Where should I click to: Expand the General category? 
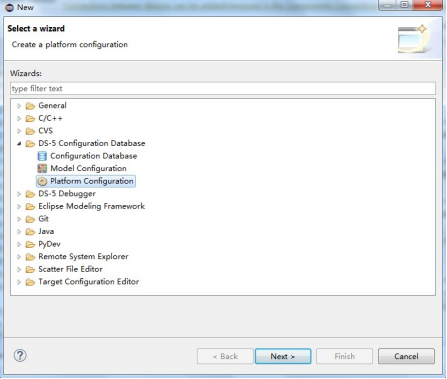tap(19, 106)
